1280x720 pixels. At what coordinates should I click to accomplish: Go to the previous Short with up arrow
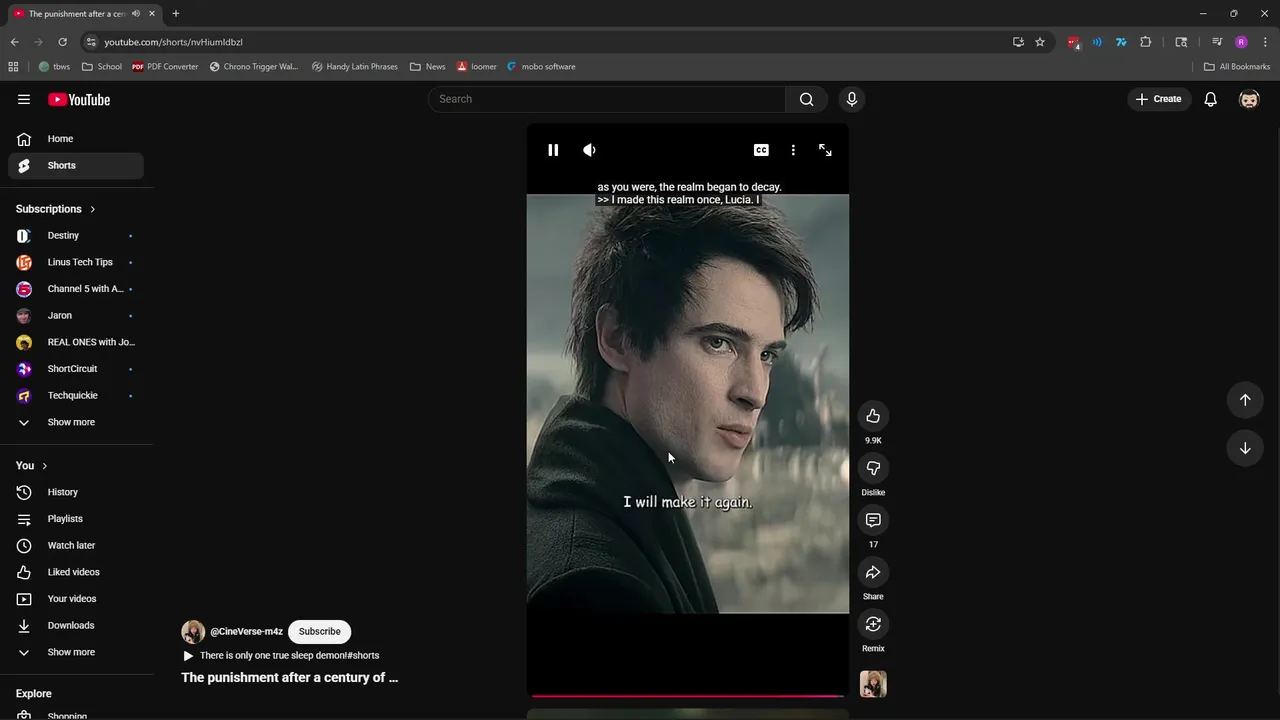tap(1245, 400)
